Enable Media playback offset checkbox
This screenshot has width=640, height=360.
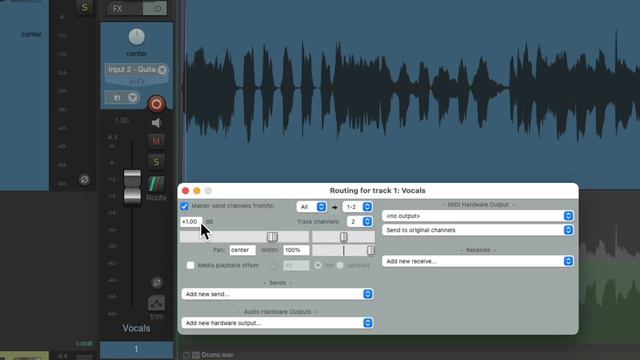[x=191, y=265]
